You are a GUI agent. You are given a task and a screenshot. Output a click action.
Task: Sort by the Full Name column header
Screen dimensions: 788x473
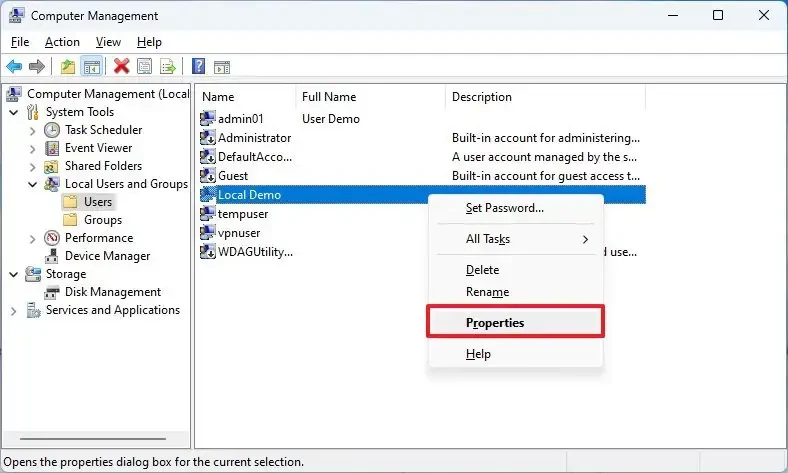371,97
